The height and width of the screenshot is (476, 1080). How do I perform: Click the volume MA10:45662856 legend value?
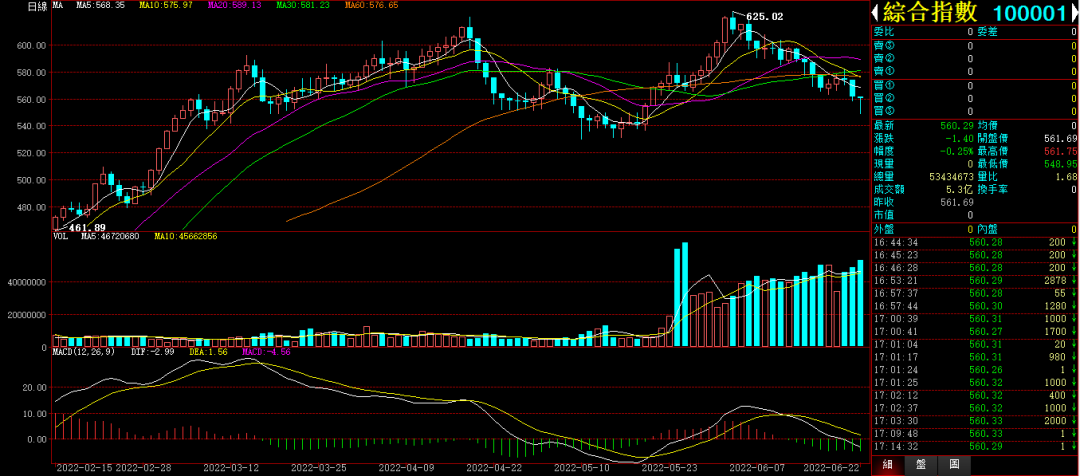(186, 236)
